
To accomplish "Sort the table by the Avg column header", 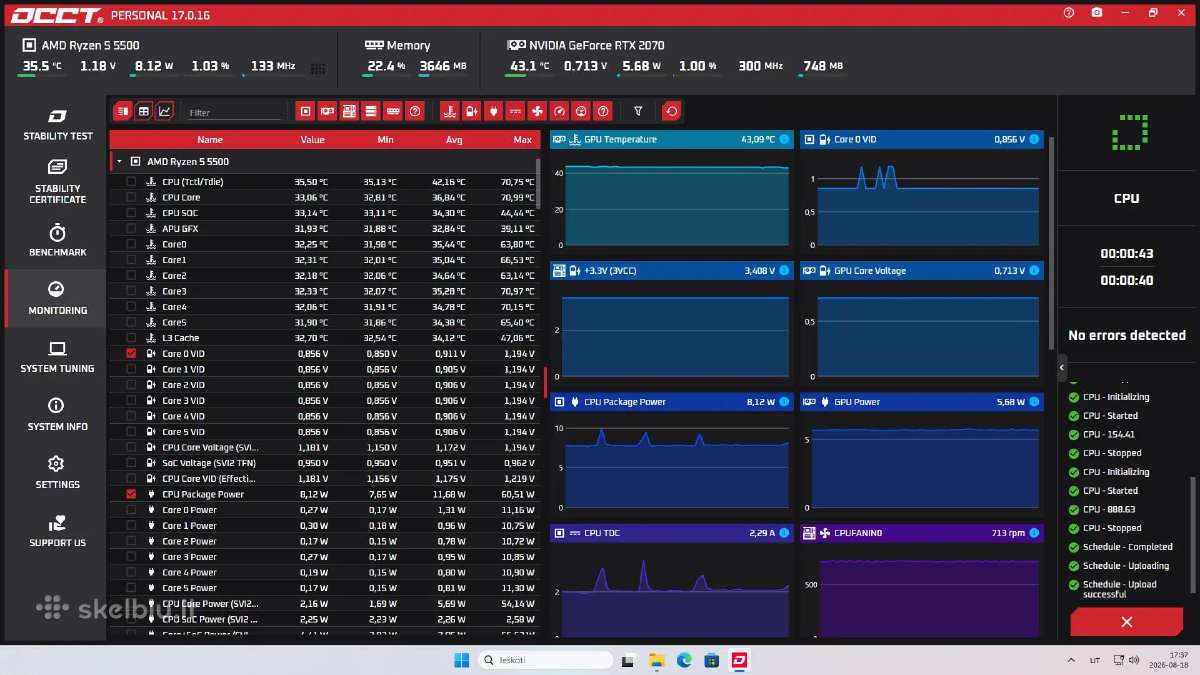I will coord(454,140).
